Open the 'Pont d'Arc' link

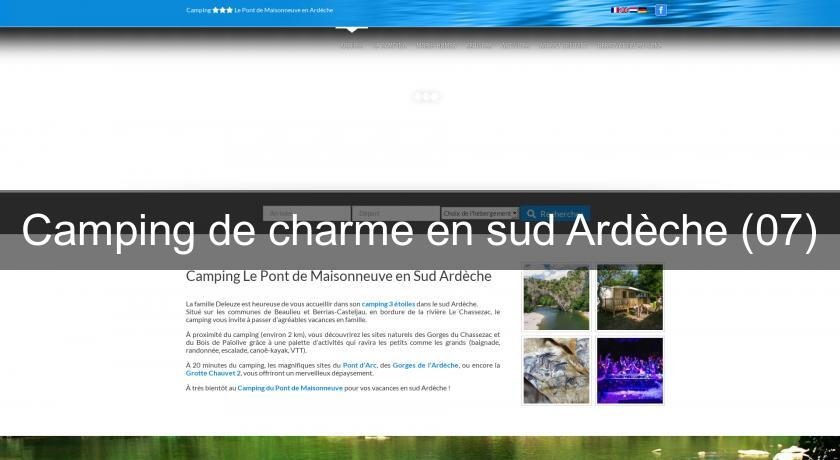click(x=359, y=365)
